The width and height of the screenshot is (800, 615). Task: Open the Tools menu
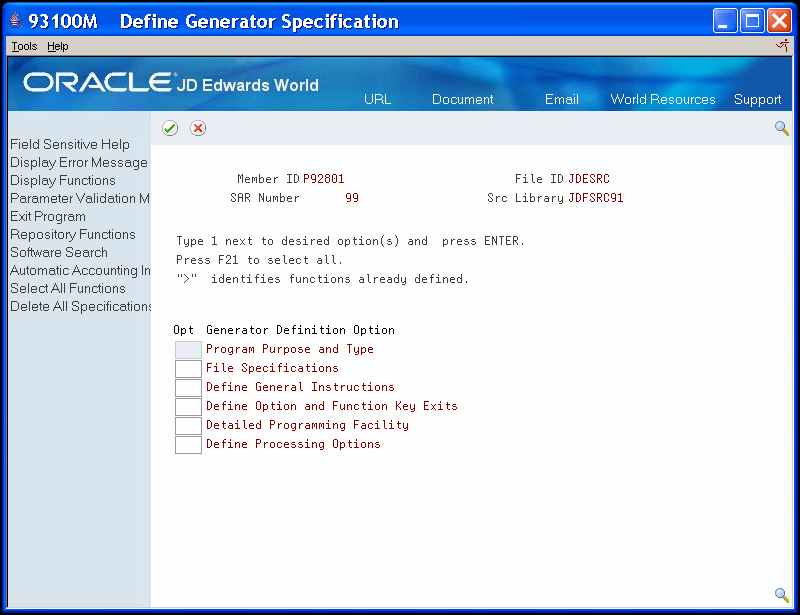pyautogui.click(x=24, y=46)
